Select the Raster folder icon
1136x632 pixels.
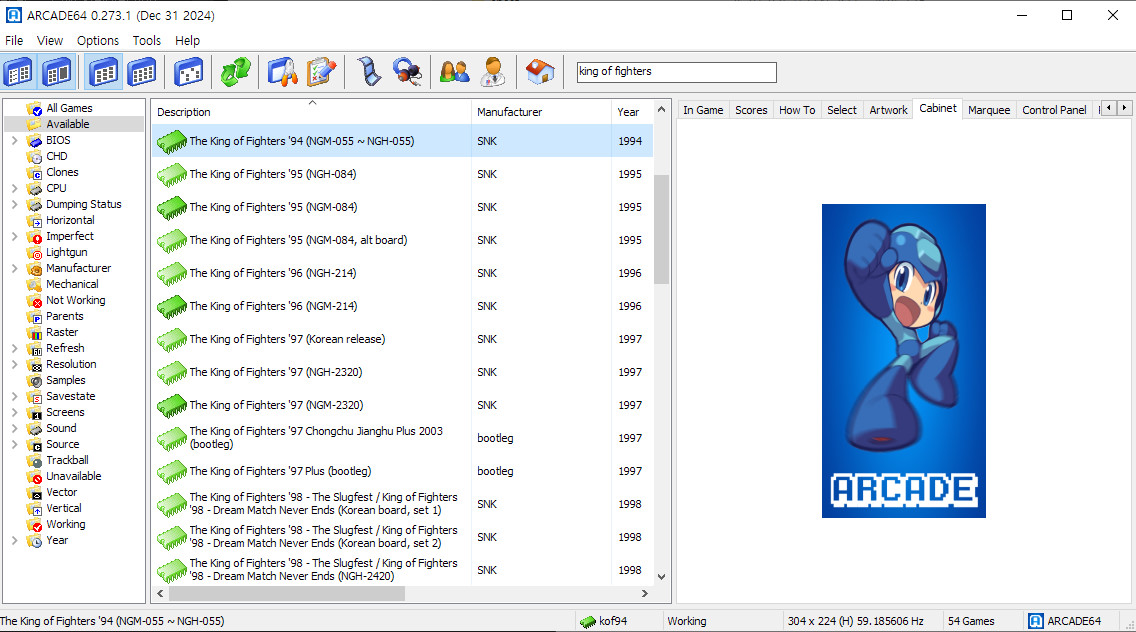click(34, 332)
